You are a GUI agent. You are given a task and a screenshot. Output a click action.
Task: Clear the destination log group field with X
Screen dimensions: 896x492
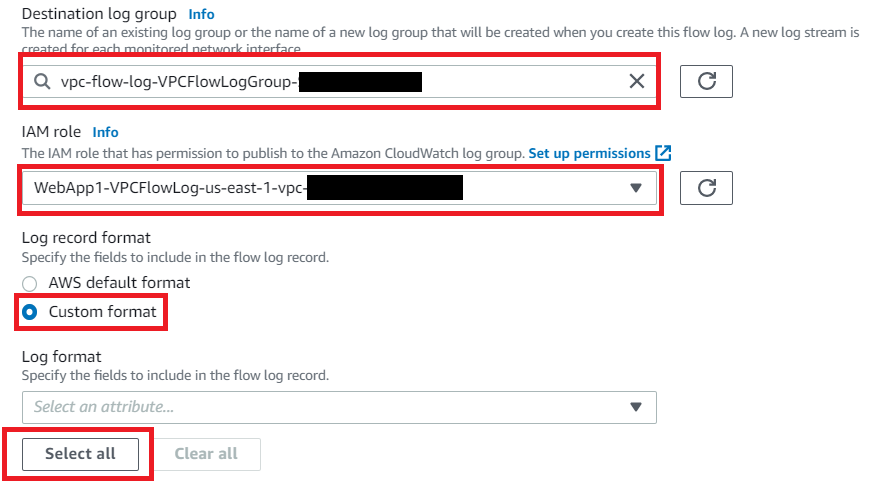(637, 81)
